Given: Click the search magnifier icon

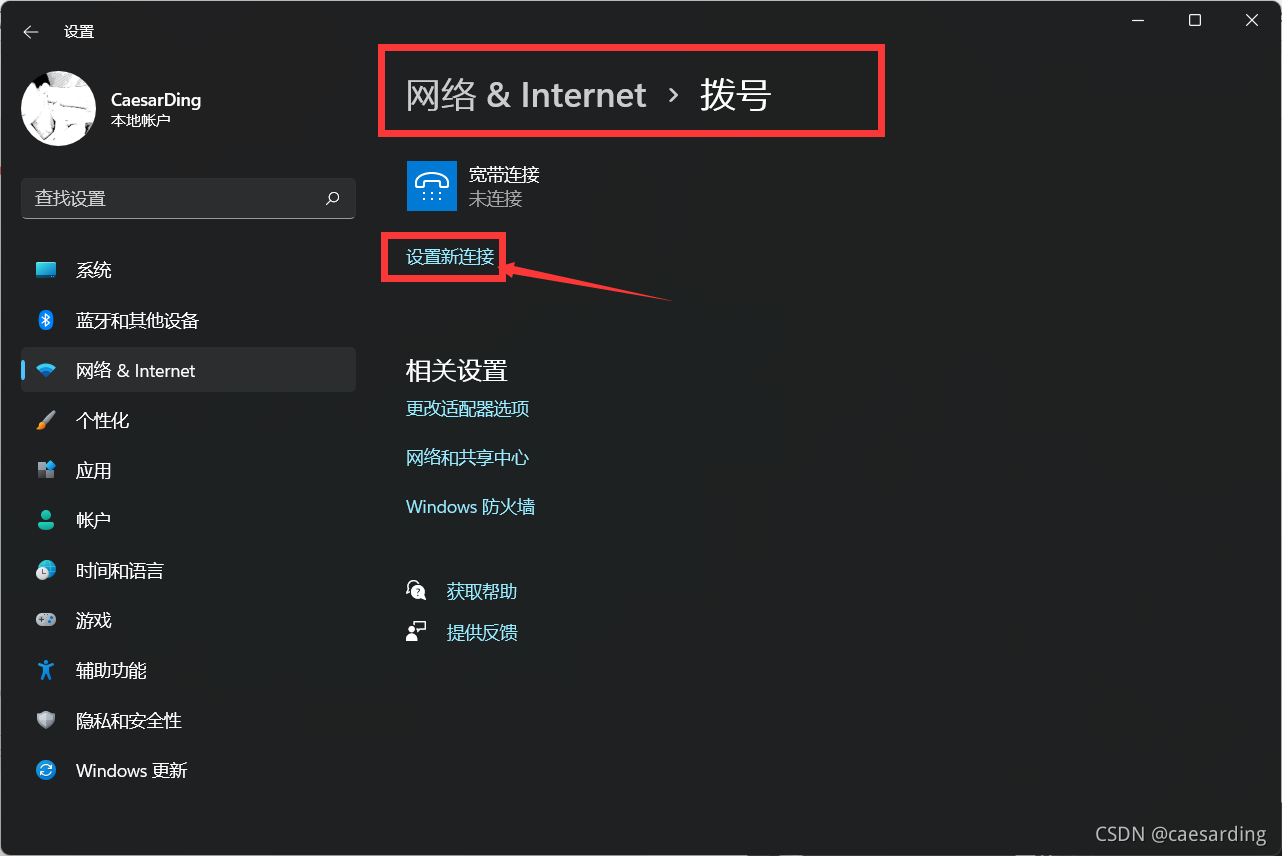Looking at the screenshot, I should (333, 198).
